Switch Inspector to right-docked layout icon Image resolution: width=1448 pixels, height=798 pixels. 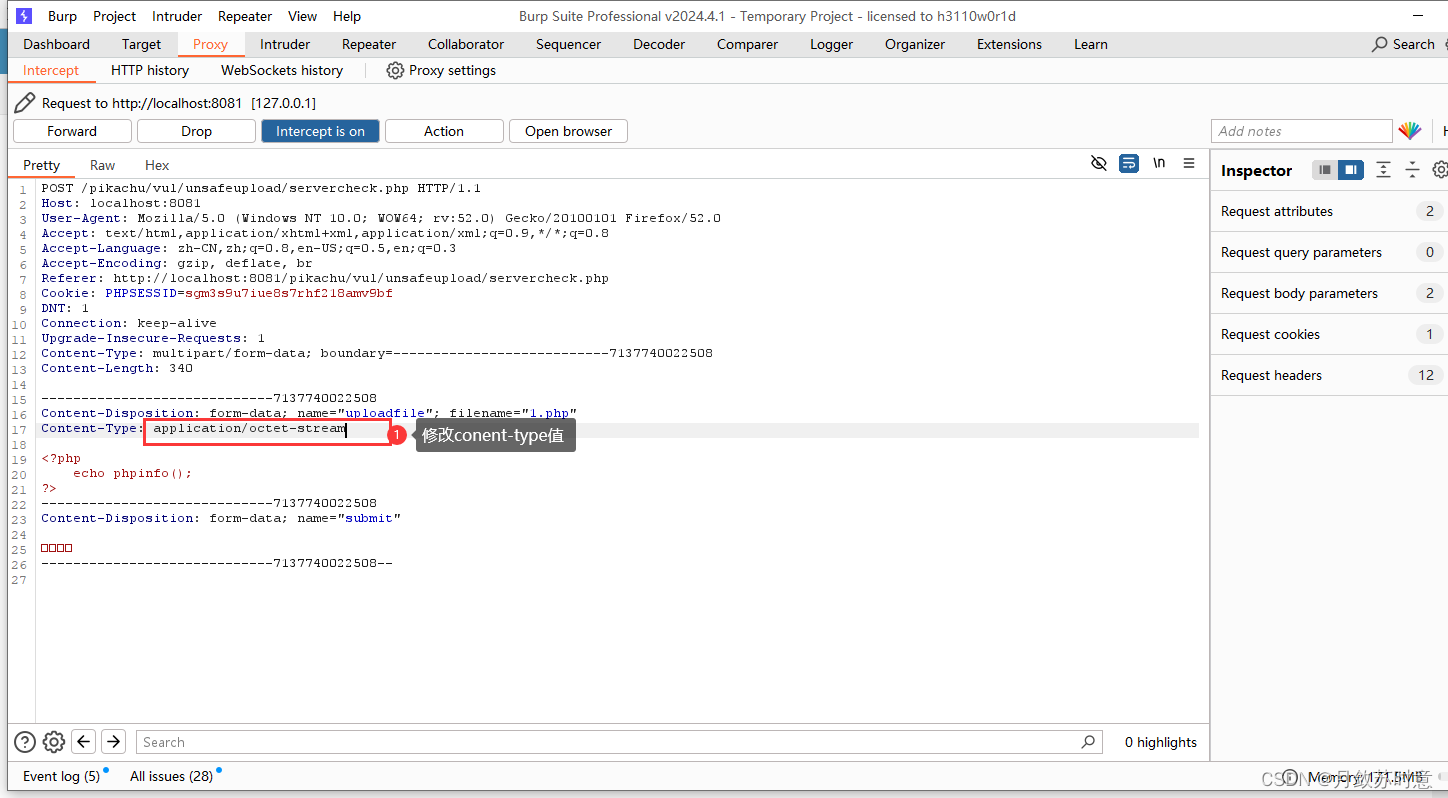1351,170
